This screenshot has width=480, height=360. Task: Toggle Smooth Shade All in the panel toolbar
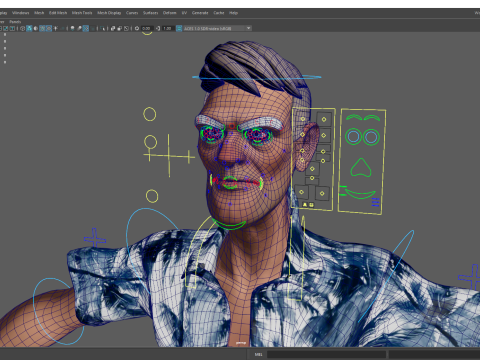(x=29, y=28)
